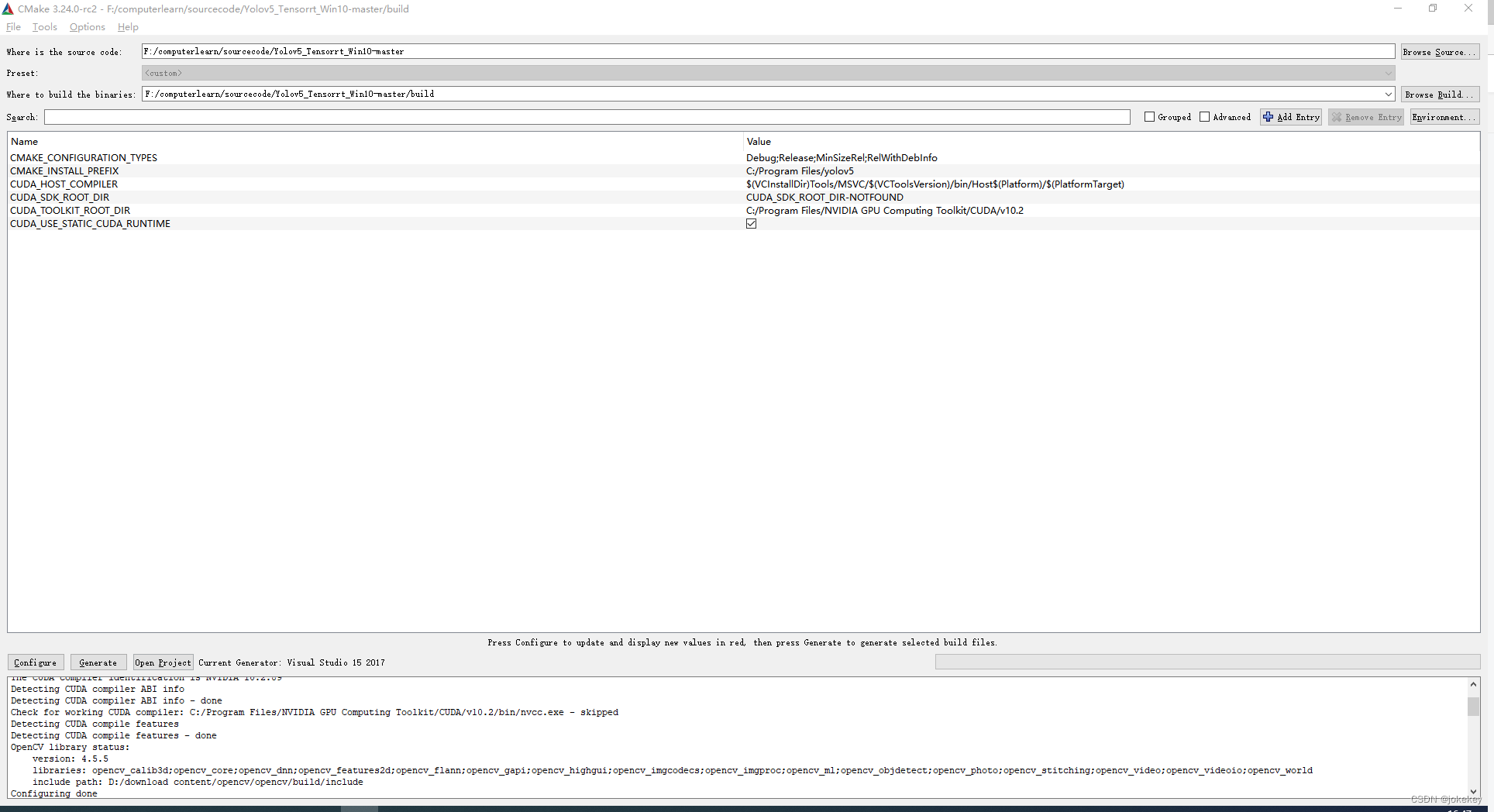Image resolution: width=1494 pixels, height=812 pixels.
Task: Open the Help menu
Action: pos(128,27)
